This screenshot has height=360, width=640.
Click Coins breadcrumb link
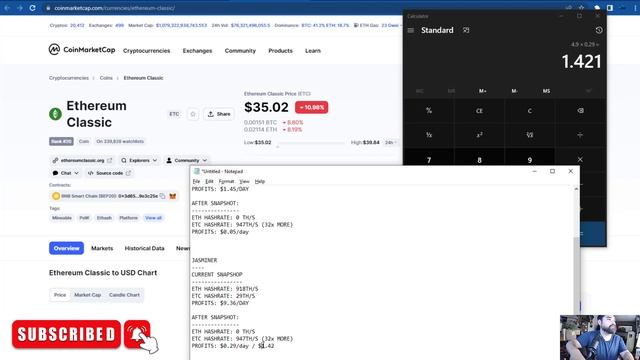(x=106, y=78)
